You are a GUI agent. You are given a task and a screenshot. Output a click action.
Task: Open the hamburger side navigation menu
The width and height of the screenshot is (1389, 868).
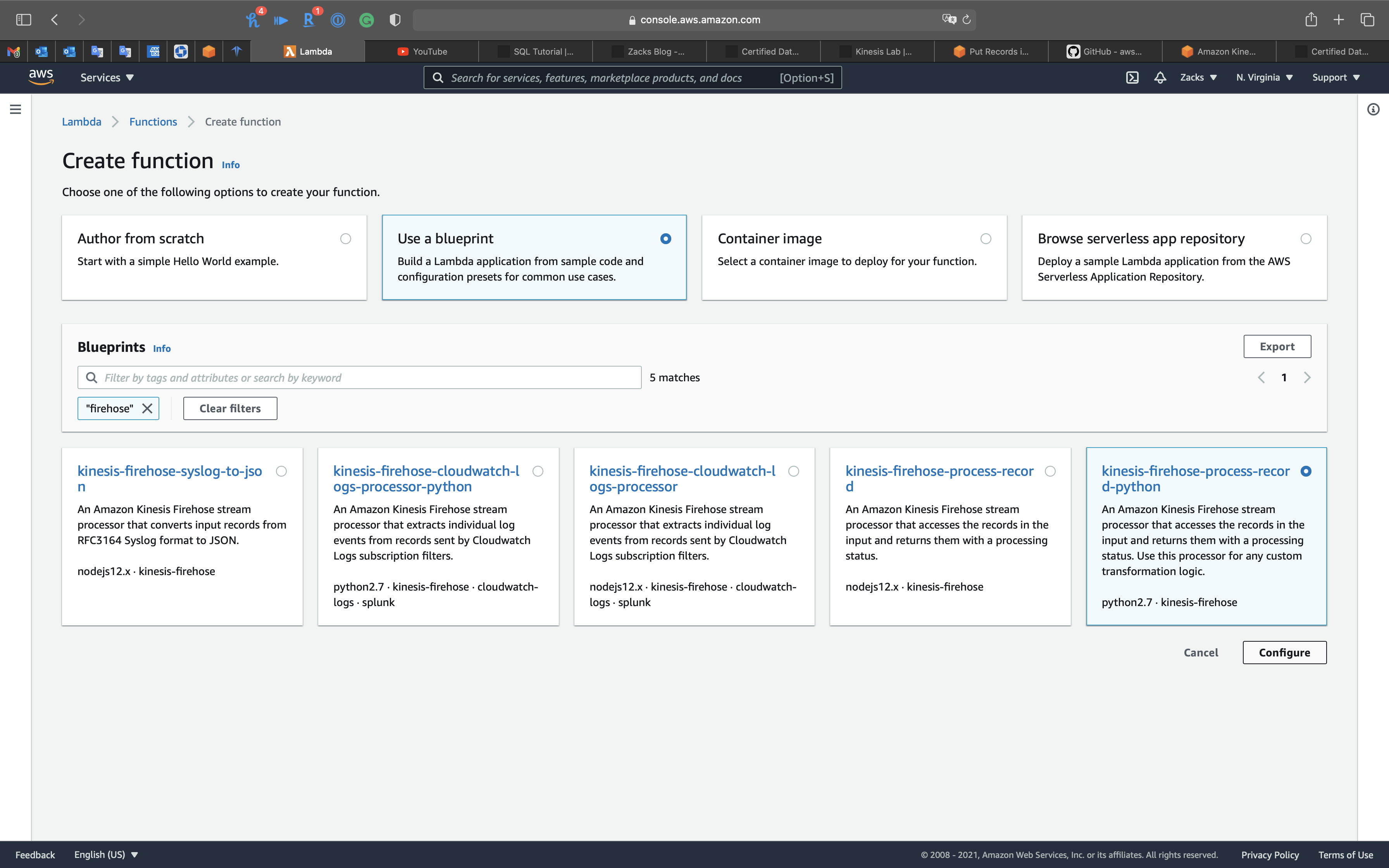[16, 109]
